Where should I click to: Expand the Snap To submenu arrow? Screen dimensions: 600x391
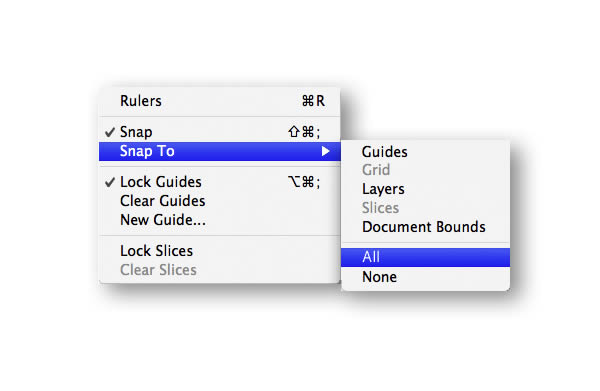pyautogui.click(x=325, y=151)
